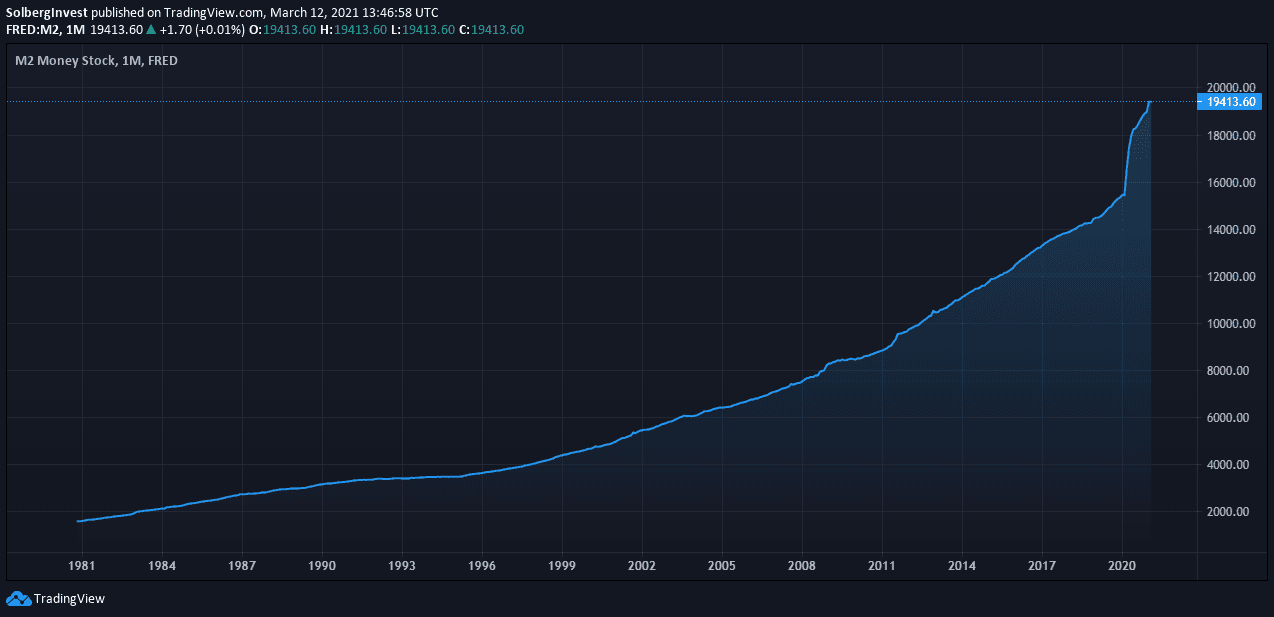This screenshot has height=617, width=1274.
Task: Click the chart line peak at 2021
Action: [x=1150, y=102]
